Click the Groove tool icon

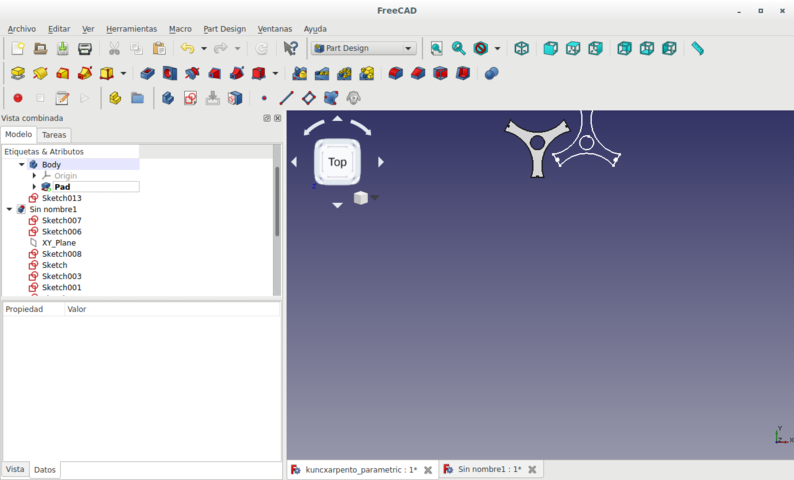click(x=192, y=73)
